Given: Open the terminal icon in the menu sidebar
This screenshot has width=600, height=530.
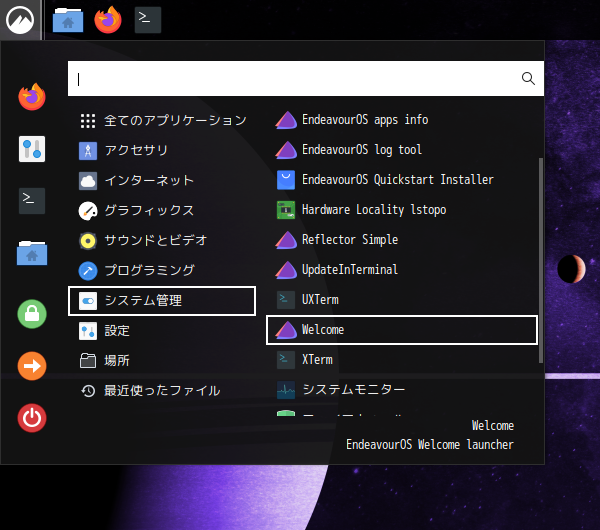Looking at the screenshot, I should [x=32, y=201].
